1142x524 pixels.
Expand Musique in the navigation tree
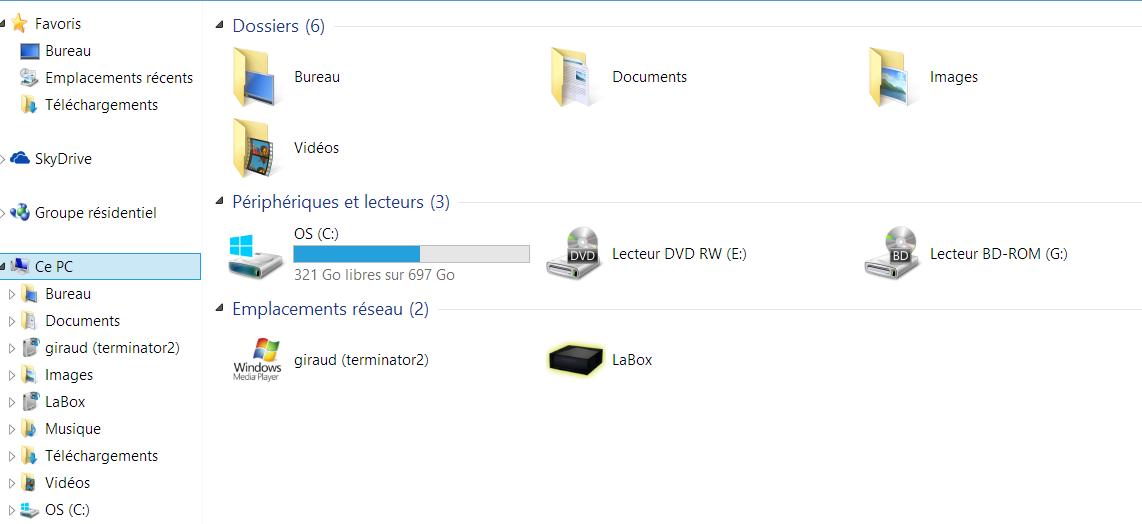pyautogui.click(x=11, y=429)
